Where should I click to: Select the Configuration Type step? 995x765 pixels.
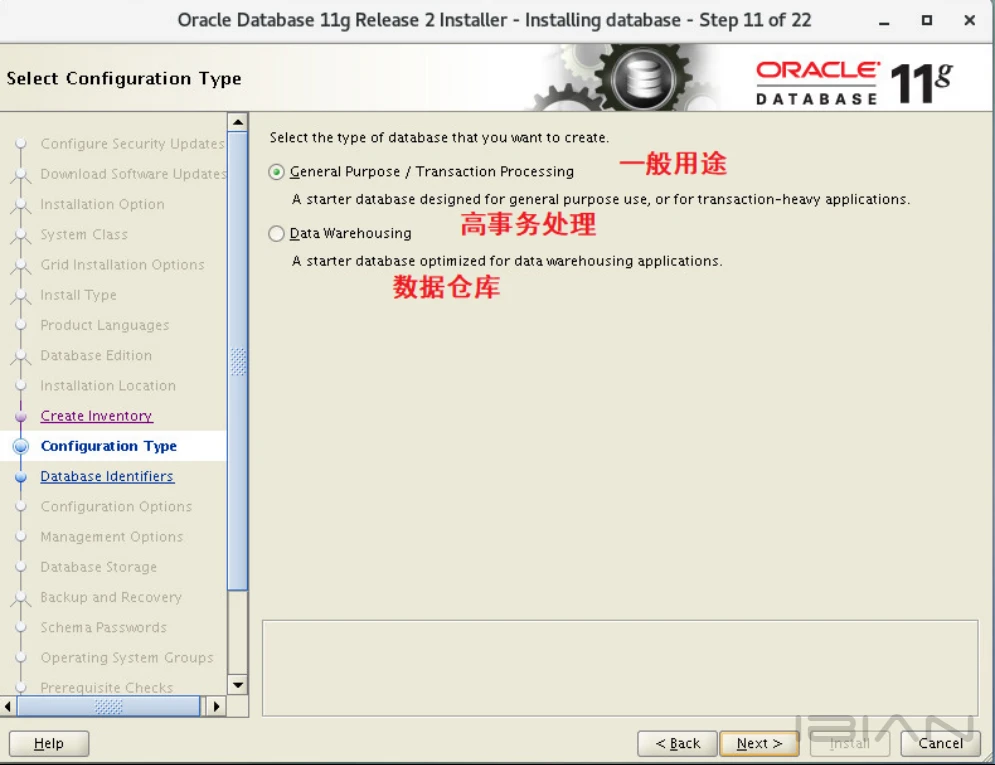(x=109, y=446)
